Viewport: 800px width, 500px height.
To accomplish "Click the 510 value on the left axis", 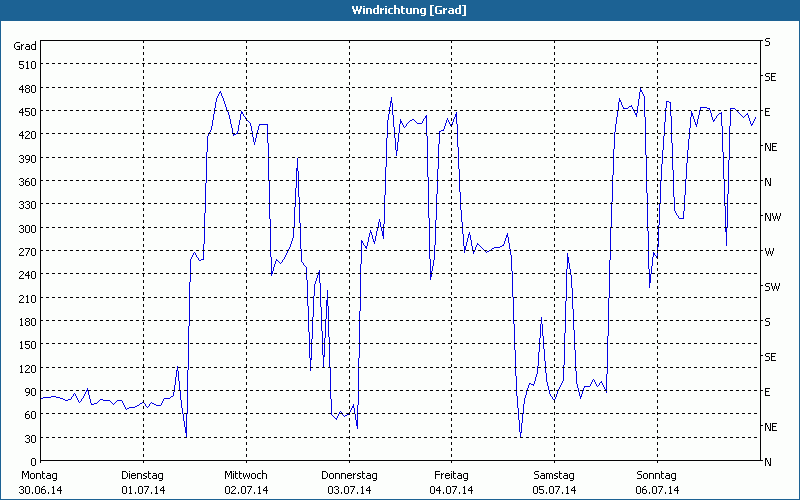I will pyautogui.click(x=27, y=65).
